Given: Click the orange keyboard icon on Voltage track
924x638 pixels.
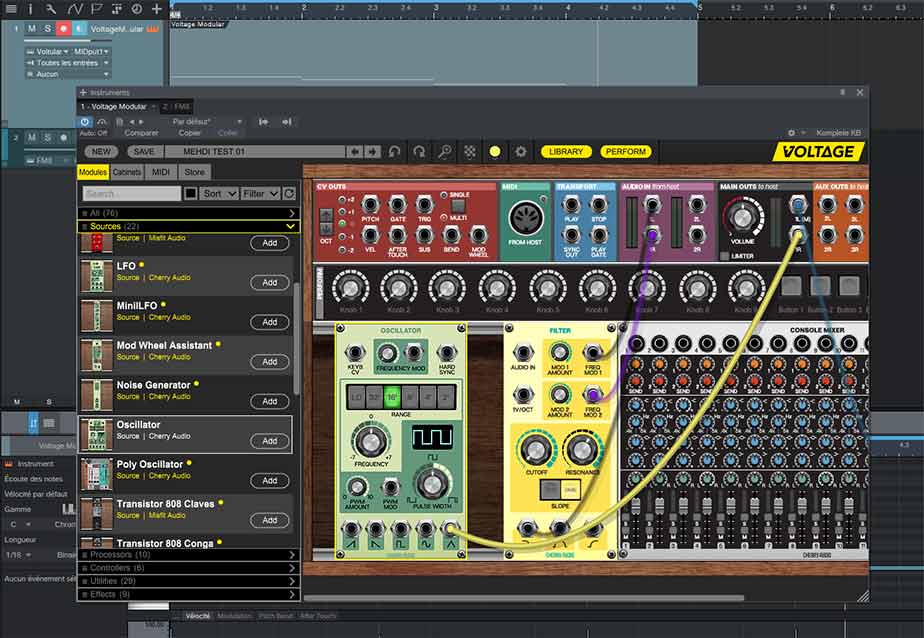Looking at the screenshot, I should 153,28.
